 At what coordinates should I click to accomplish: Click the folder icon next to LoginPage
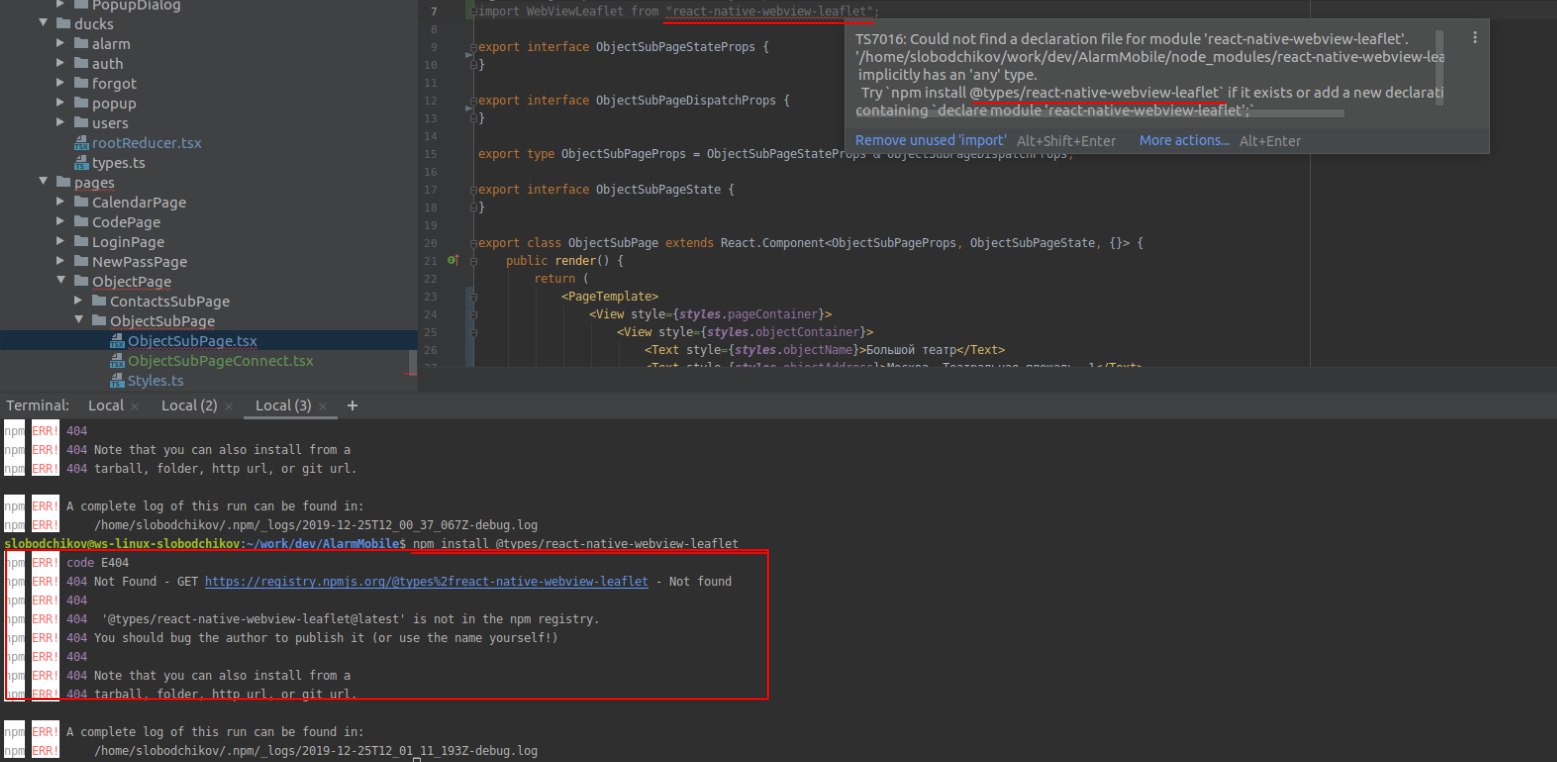point(81,242)
